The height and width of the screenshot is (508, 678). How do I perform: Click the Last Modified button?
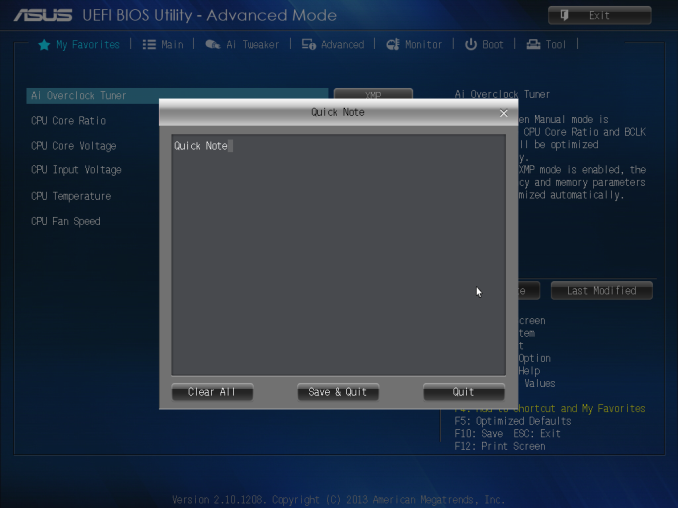[601, 291]
